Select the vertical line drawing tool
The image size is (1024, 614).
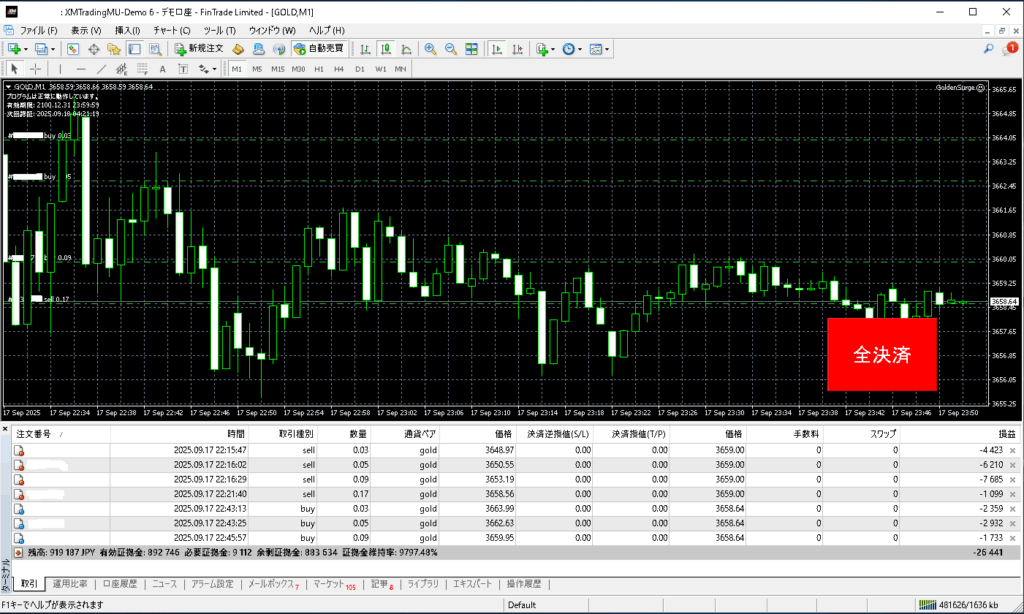(x=60, y=69)
